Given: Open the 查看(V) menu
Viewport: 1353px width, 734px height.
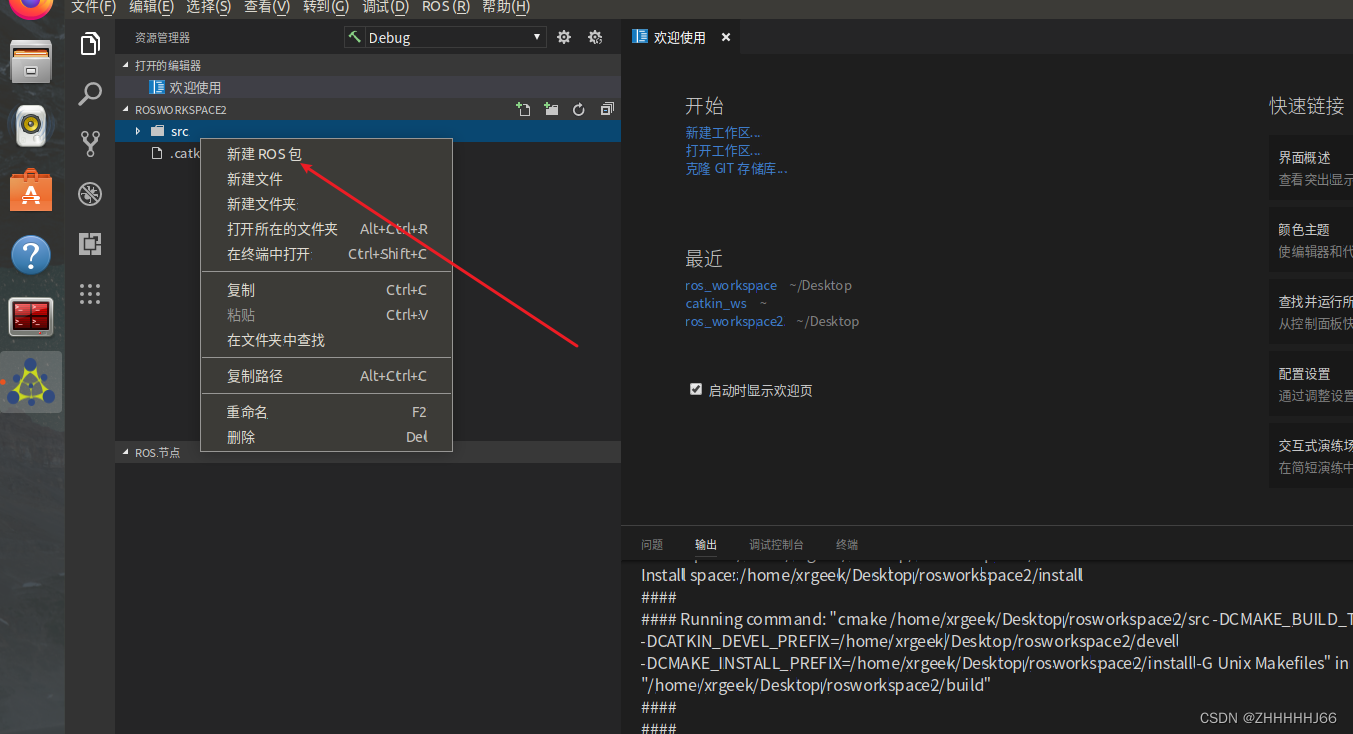Looking at the screenshot, I should coord(267,7).
